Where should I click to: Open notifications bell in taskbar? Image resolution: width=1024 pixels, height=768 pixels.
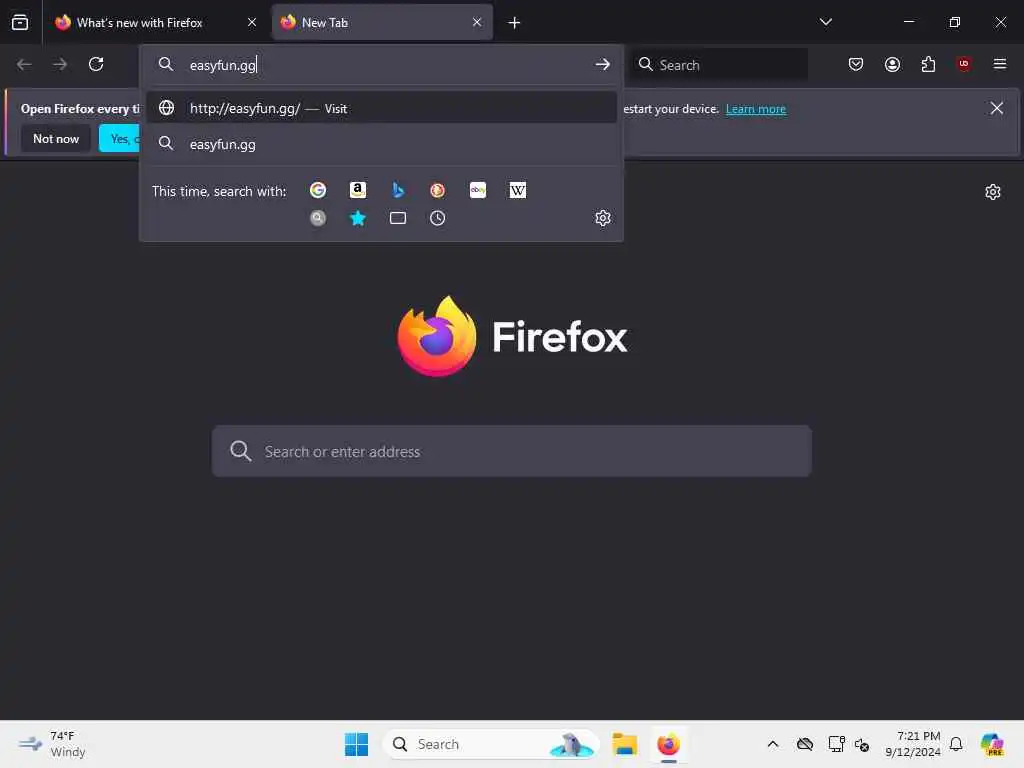(956, 744)
